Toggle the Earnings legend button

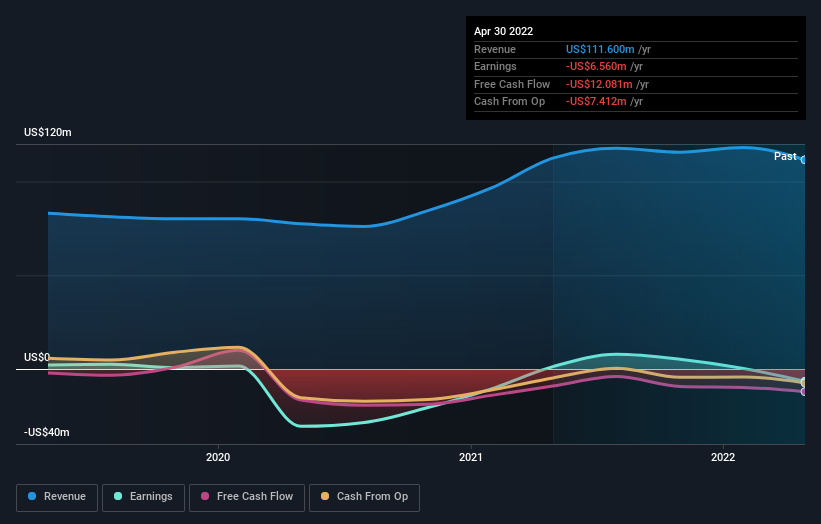pyautogui.click(x=143, y=497)
